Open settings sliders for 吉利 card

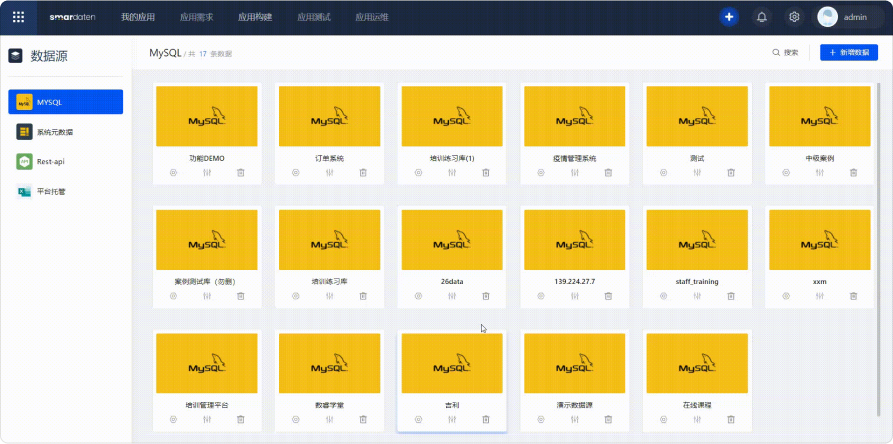(x=452, y=420)
